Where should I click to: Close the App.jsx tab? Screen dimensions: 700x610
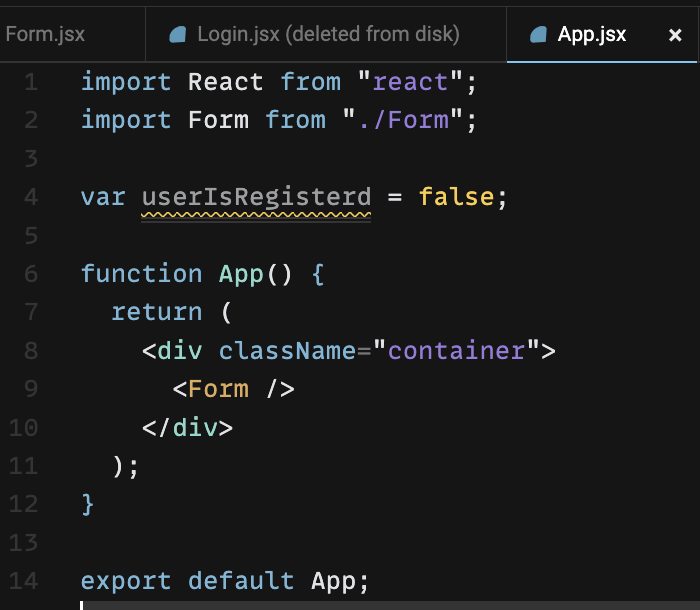tap(675, 35)
